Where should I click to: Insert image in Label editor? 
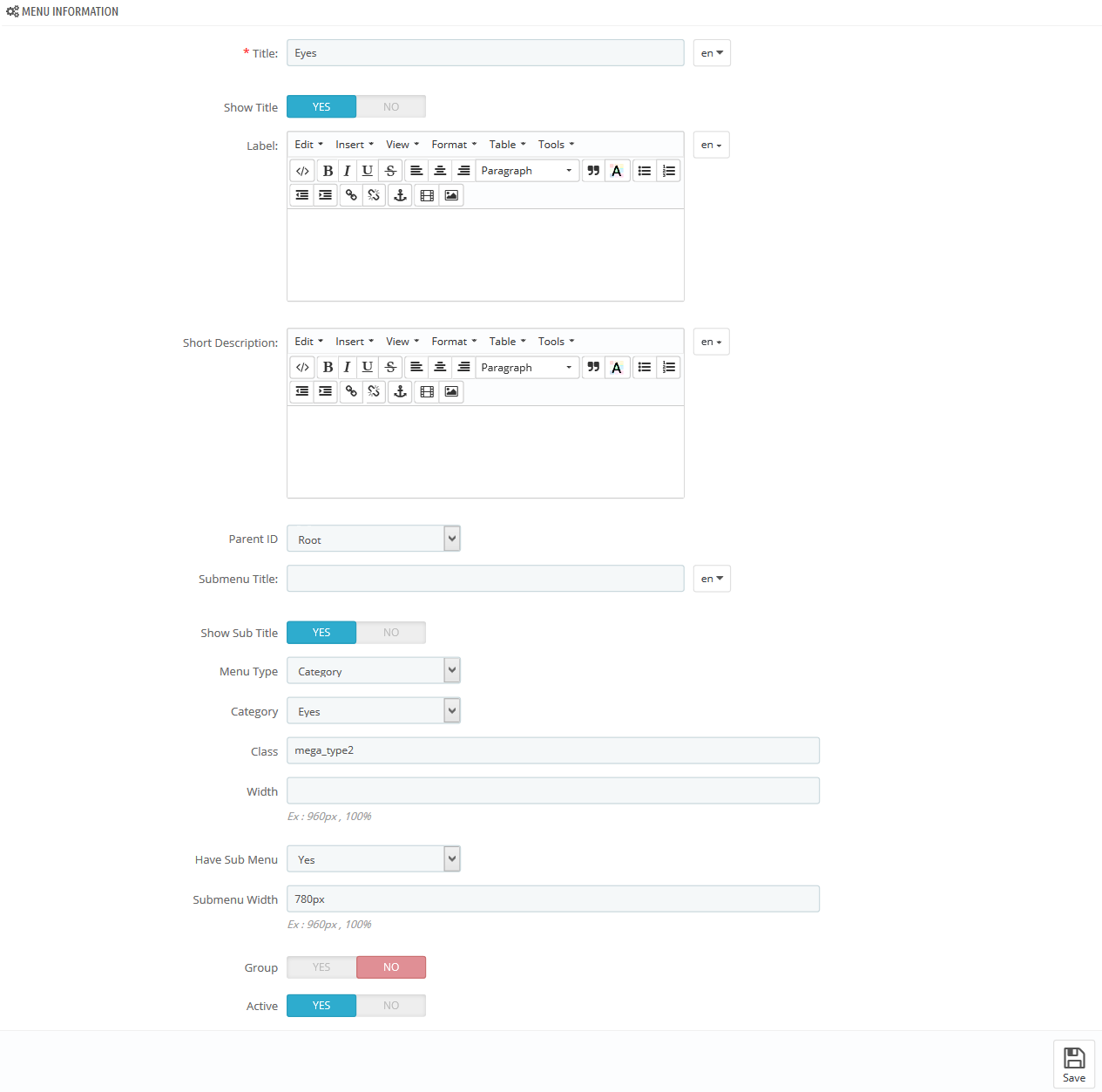(451, 195)
